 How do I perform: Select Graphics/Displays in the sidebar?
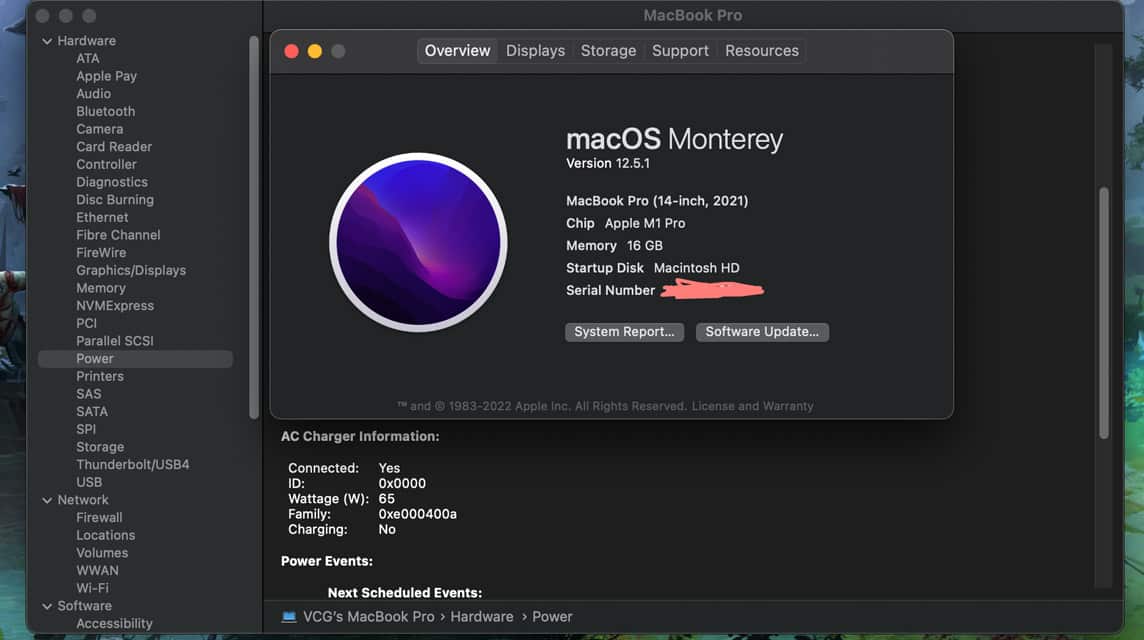pyautogui.click(x=131, y=271)
